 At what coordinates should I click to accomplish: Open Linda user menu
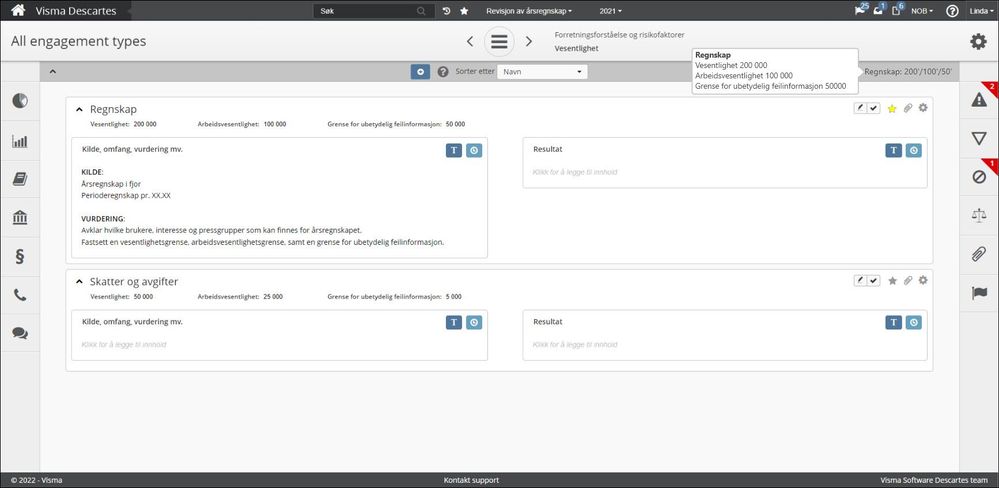click(x=979, y=11)
